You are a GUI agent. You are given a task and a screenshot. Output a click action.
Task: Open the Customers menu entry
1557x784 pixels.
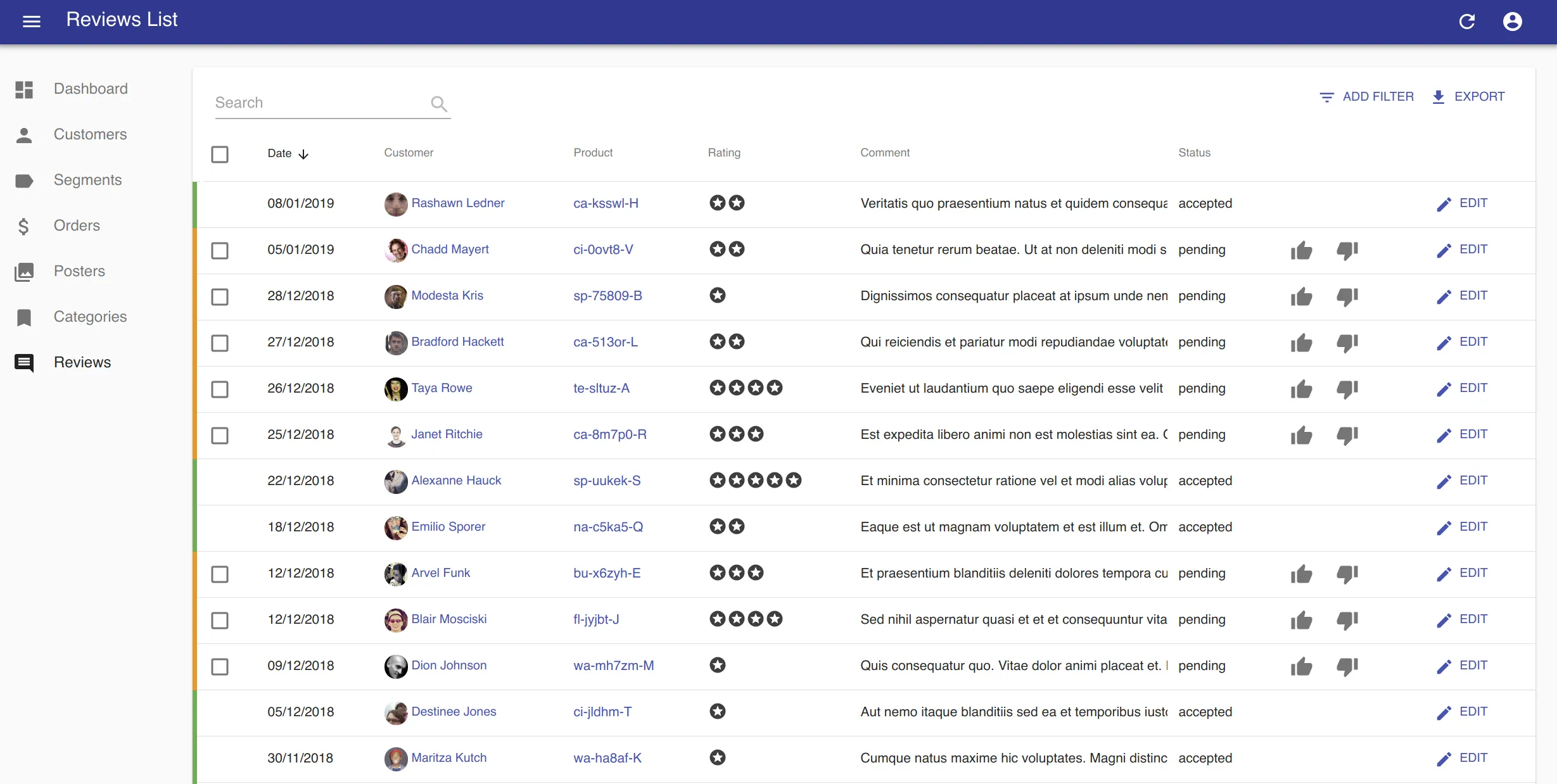[90, 134]
